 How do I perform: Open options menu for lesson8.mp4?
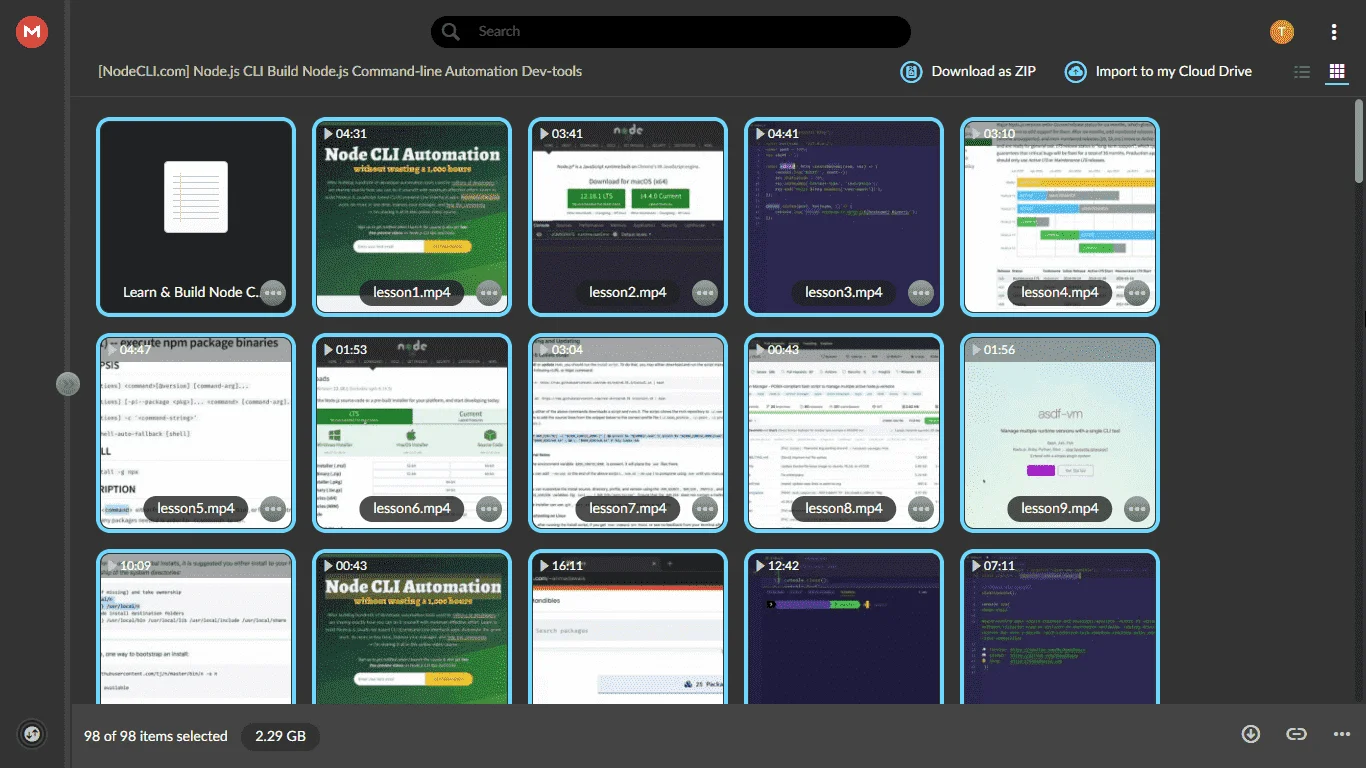point(921,509)
